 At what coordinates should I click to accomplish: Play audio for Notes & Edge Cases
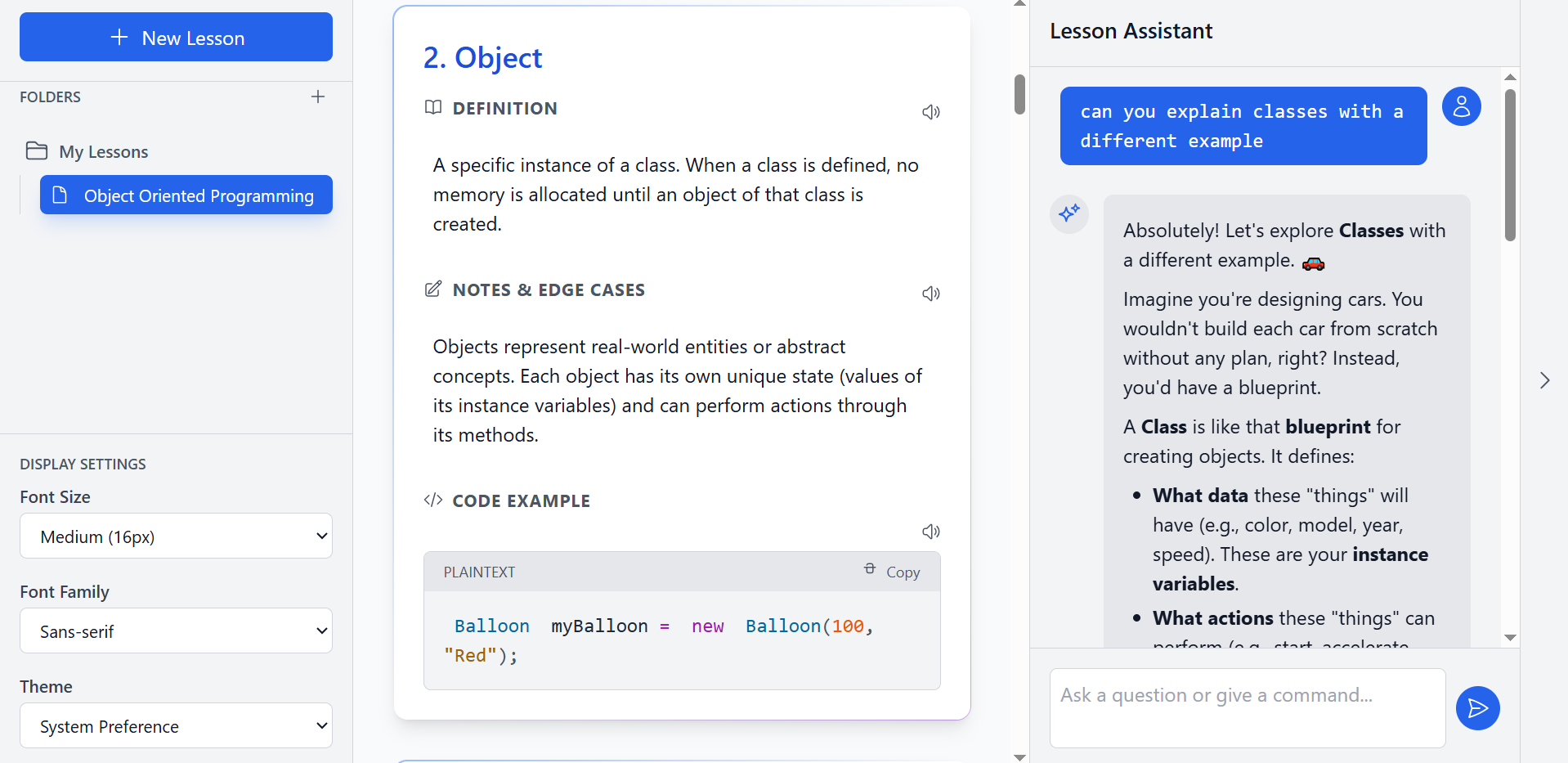tap(930, 294)
